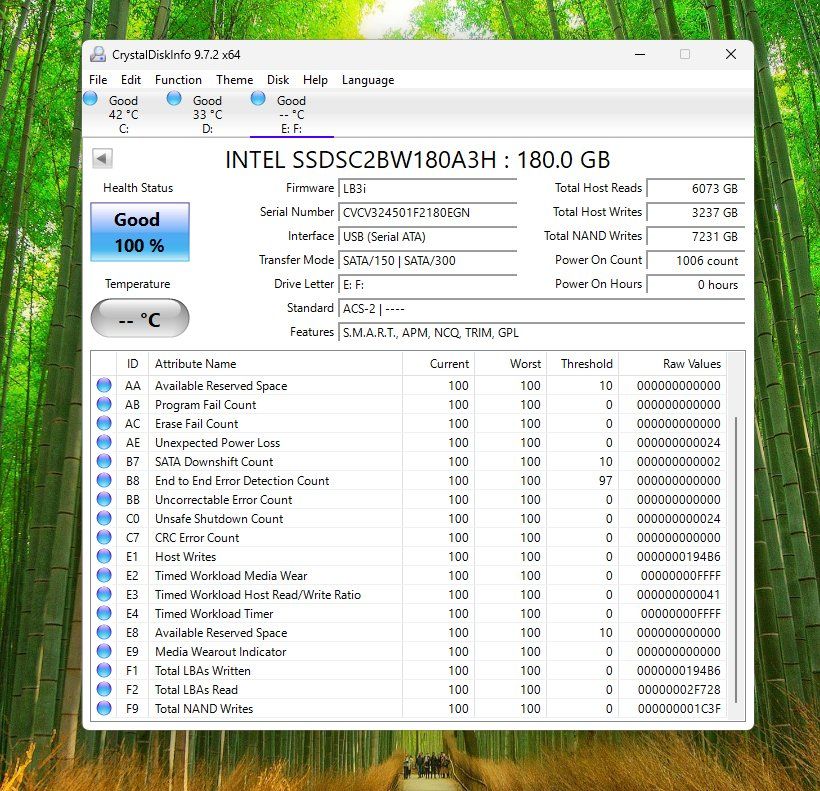Open the File menu
The height and width of the screenshot is (791, 820).
(x=98, y=79)
